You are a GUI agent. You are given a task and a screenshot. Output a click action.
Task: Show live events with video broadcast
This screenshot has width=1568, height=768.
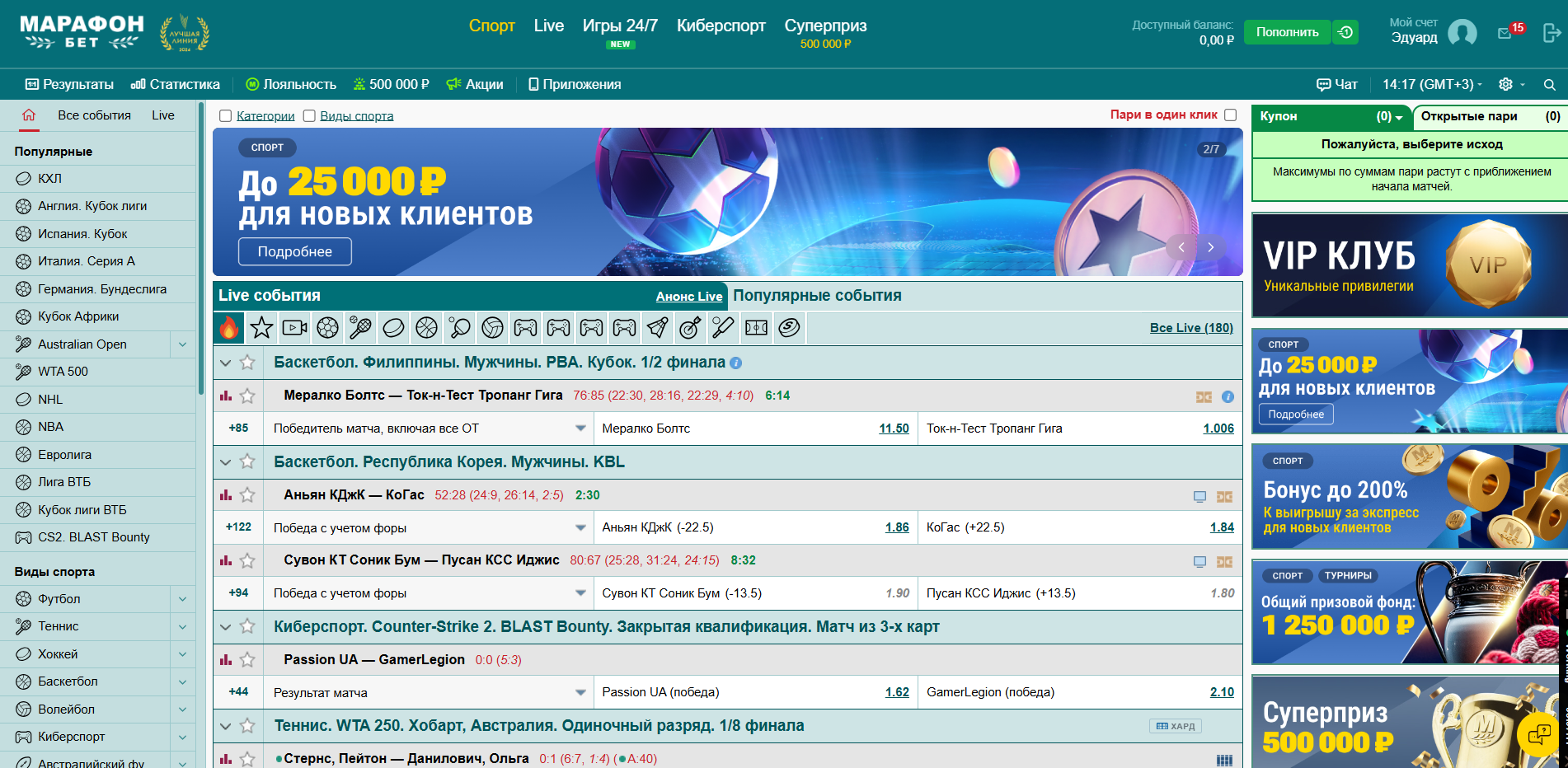[294, 328]
